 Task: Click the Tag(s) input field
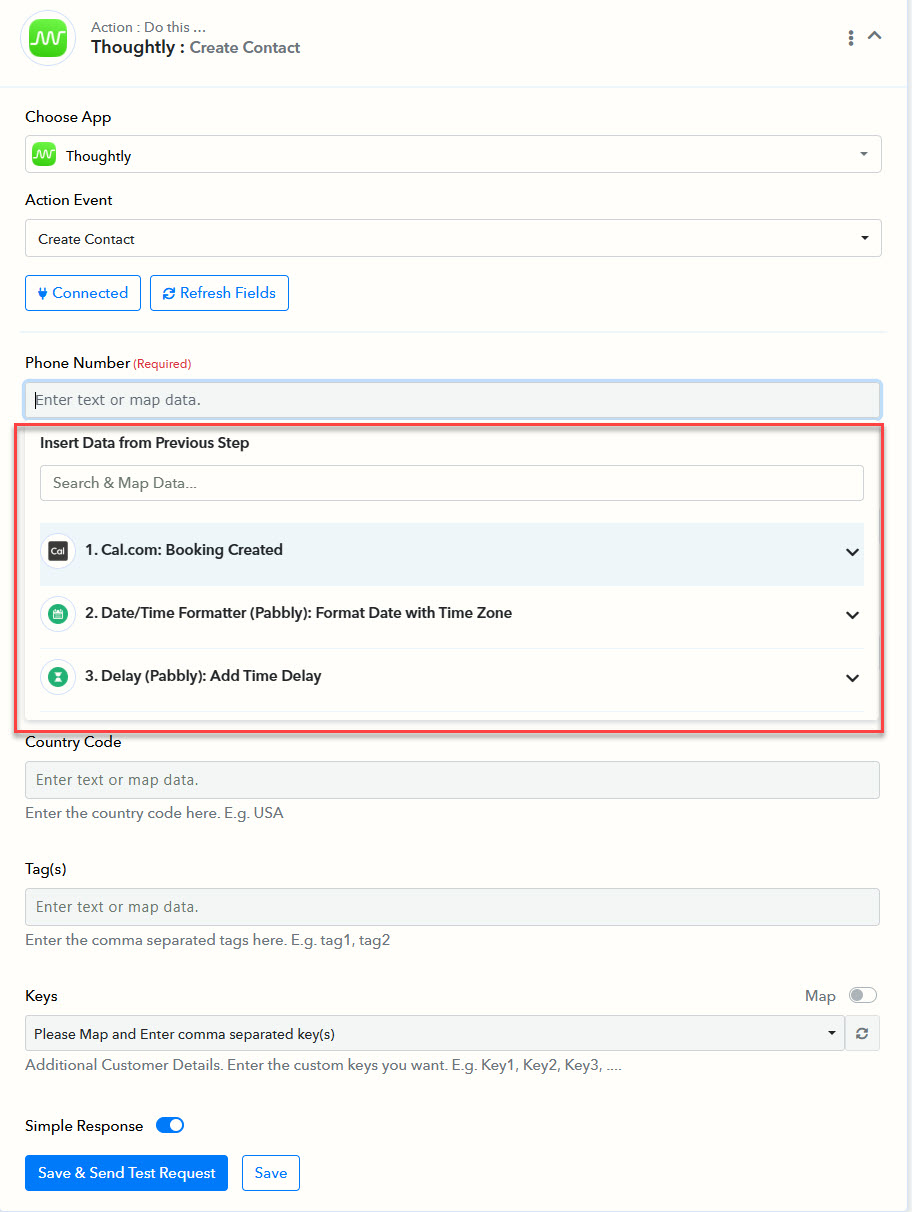pyautogui.click(x=452, y=907)
